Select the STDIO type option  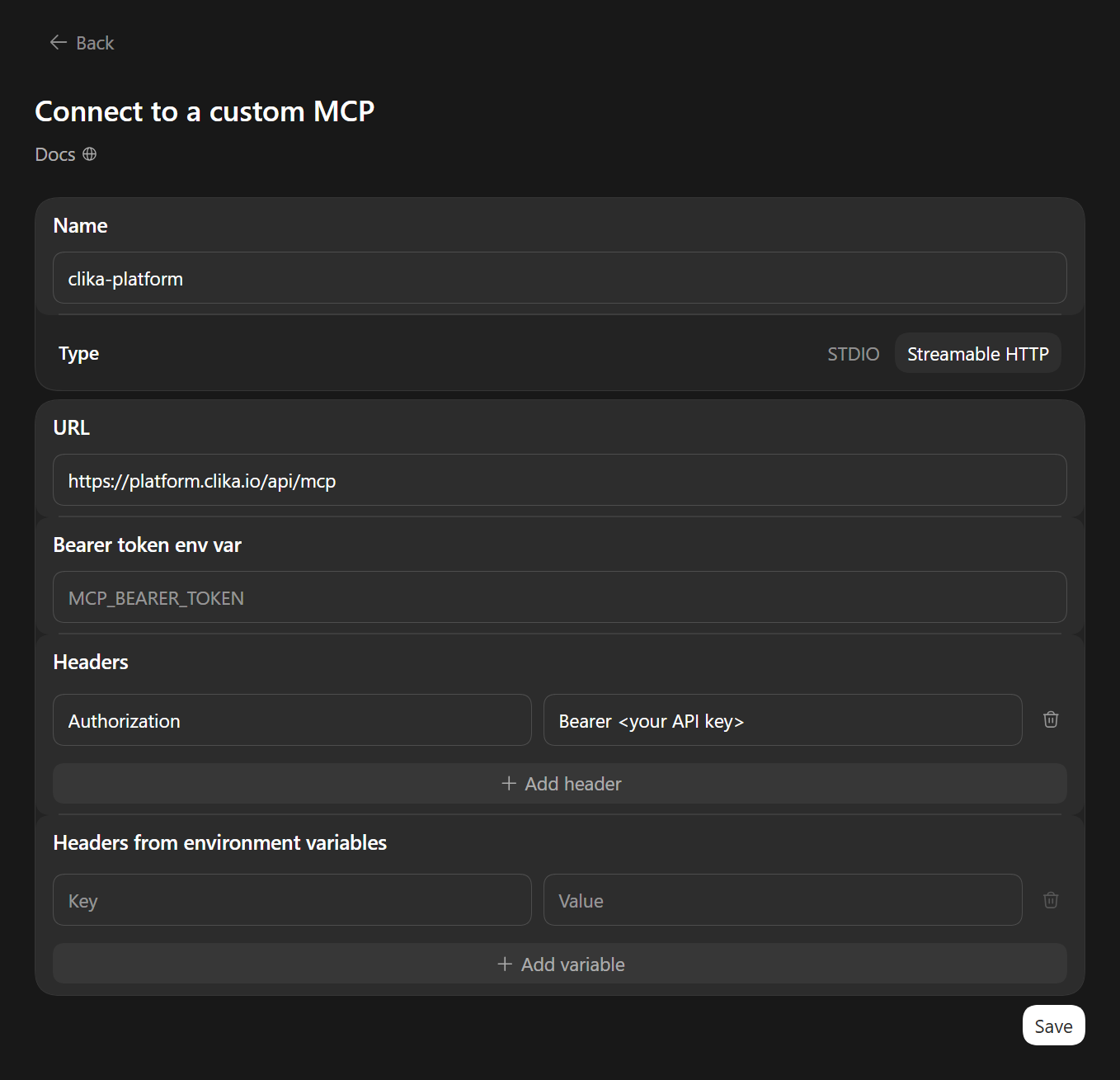click(x=853, y=354)
